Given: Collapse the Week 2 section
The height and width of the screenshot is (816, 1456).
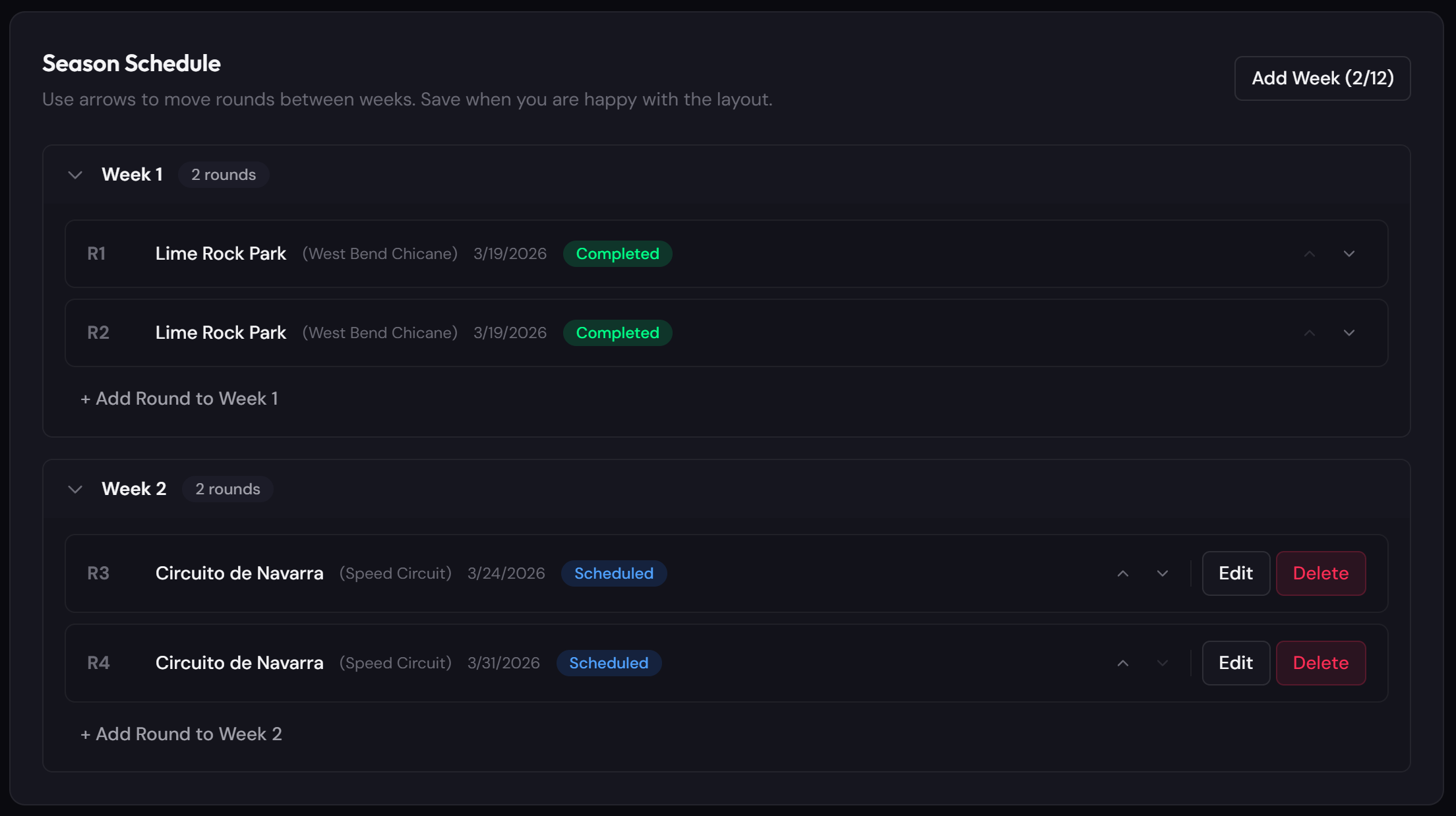Looking at the screenshot, I should coord(75,489).
